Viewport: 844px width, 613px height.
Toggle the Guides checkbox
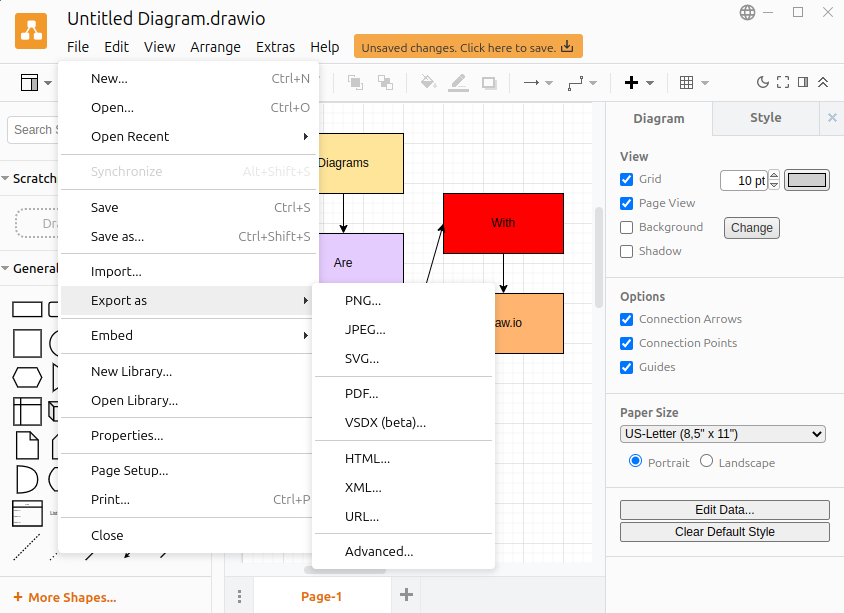626,367
